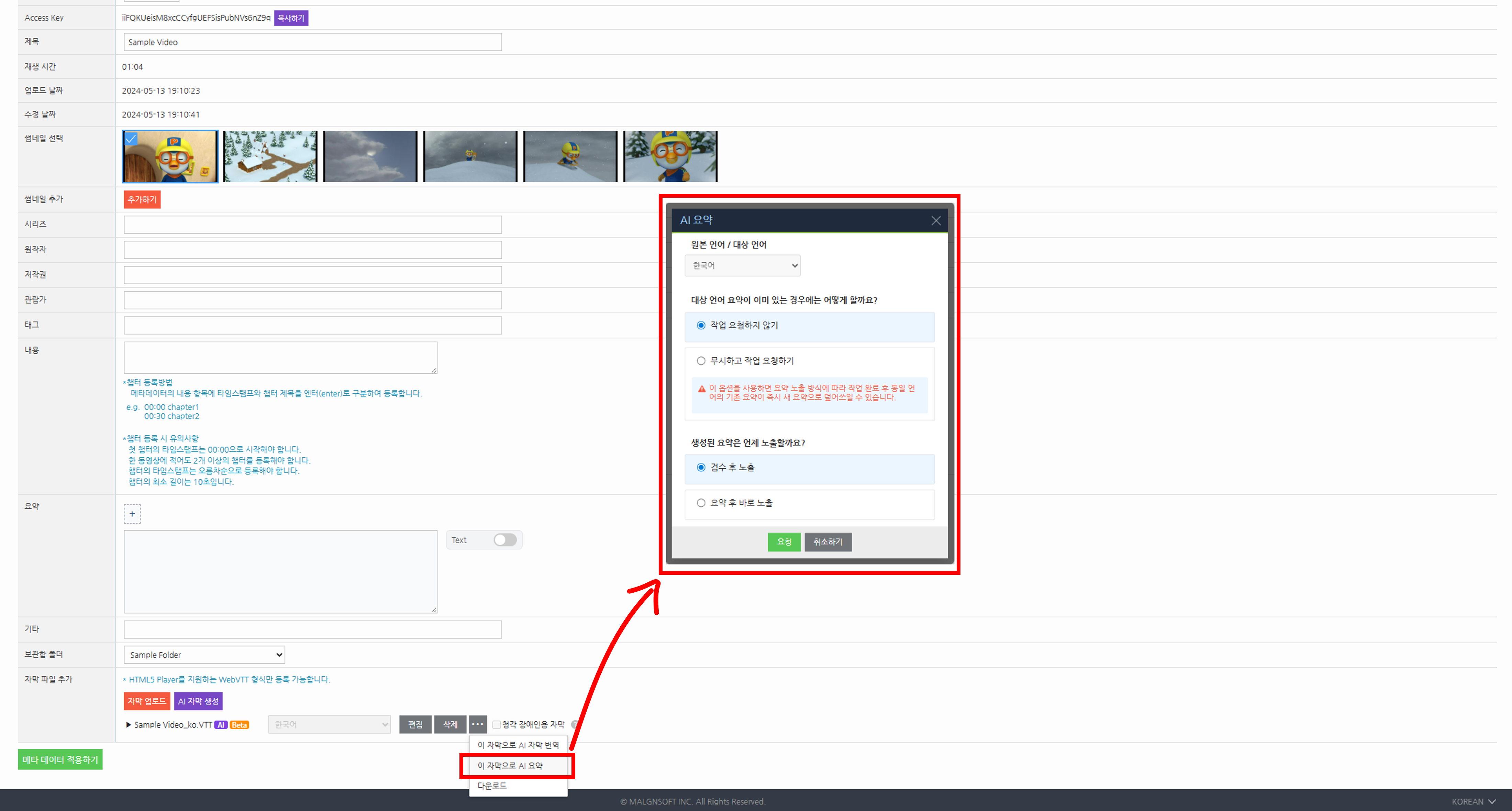This screenshot has width=1512, height=811.
Task: Click the 복사하기 access key button
Action: [x=290, y=18]
